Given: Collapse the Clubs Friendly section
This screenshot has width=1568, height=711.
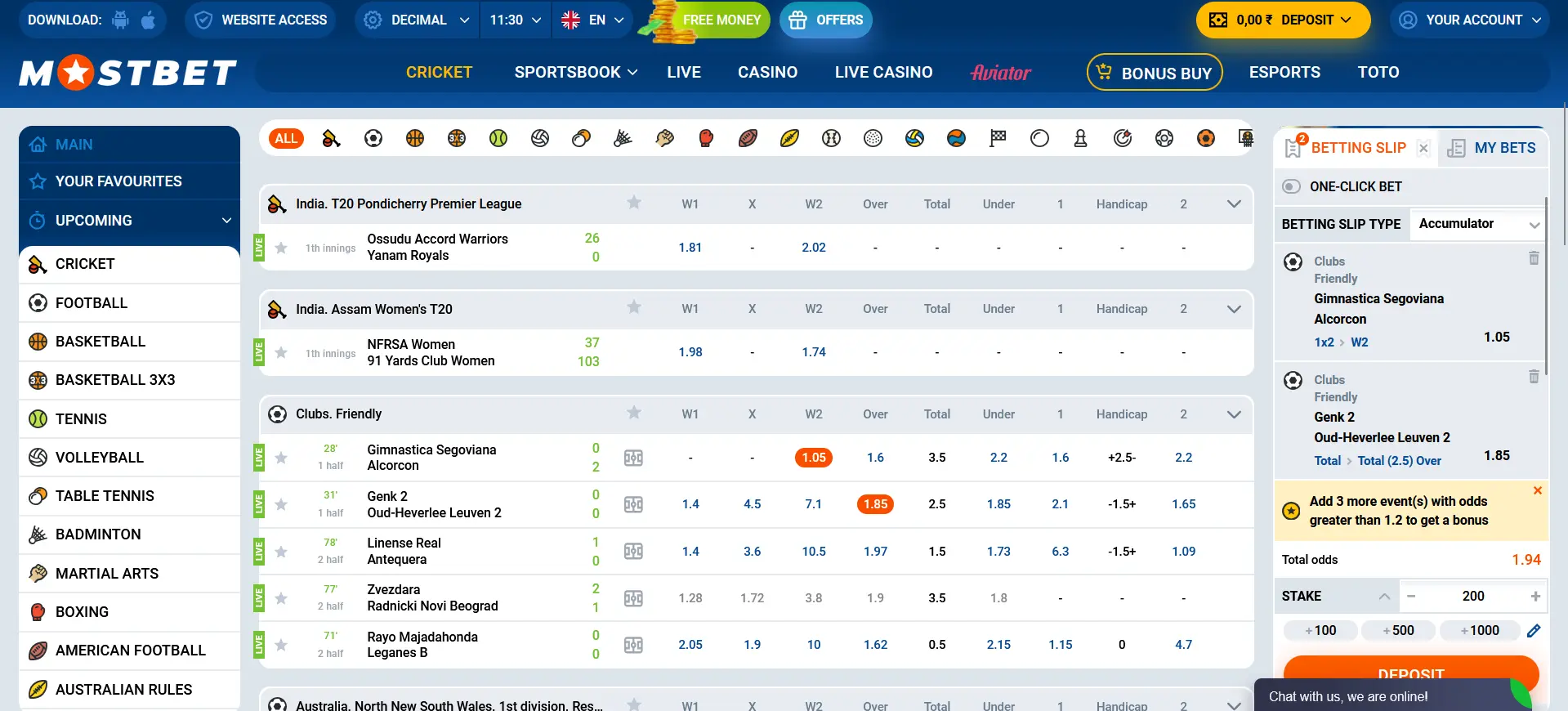Looking at the screenshot, I should pyautogui.click(x=1234, y=414).
